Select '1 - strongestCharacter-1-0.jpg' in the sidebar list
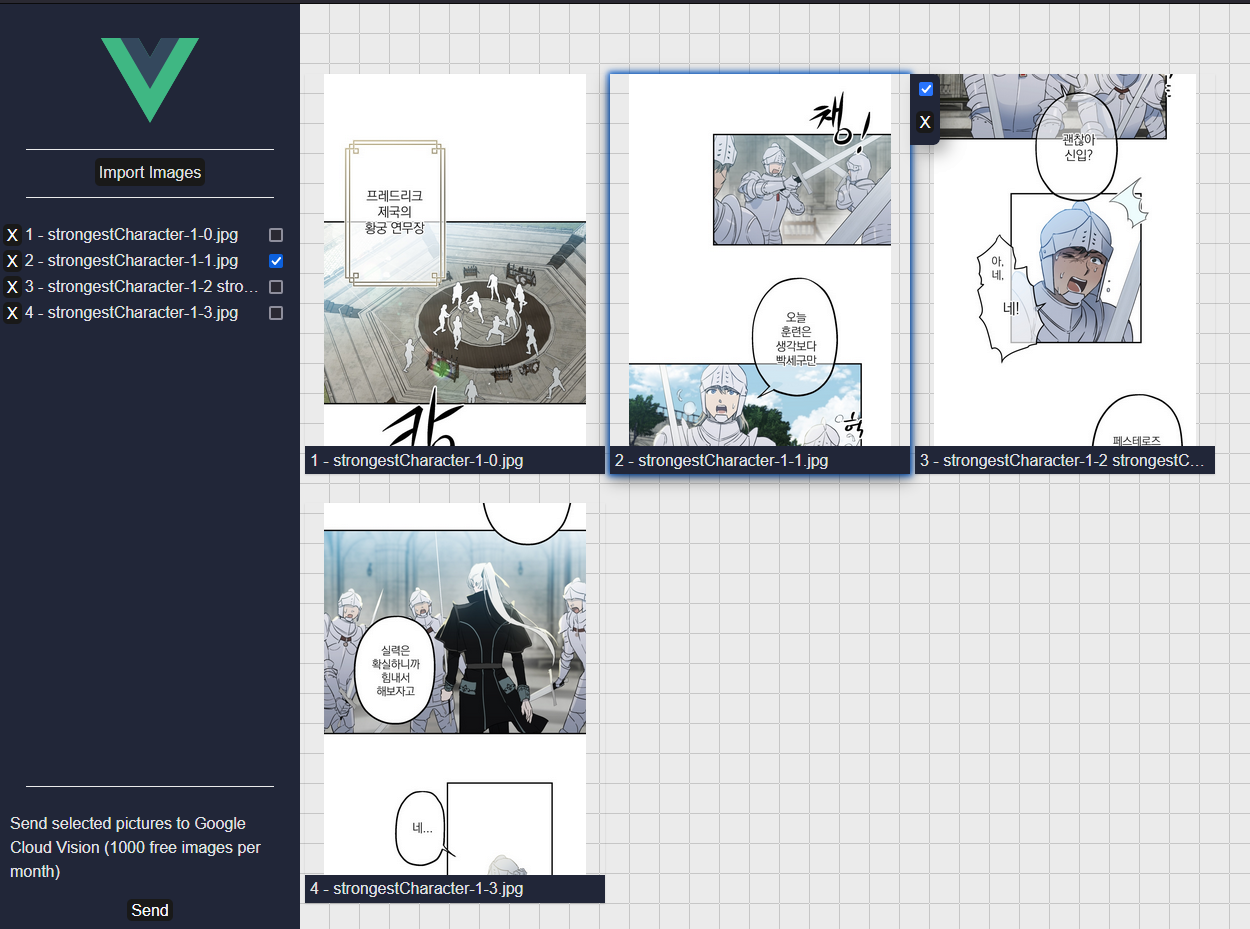The width and height of the screenshot is (1250, 929). [132, 235]
